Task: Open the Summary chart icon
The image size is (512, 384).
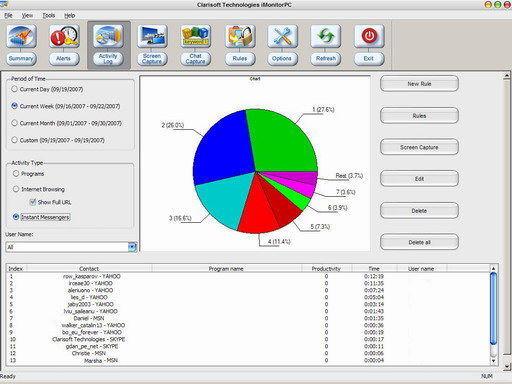Action: [21, 36]
